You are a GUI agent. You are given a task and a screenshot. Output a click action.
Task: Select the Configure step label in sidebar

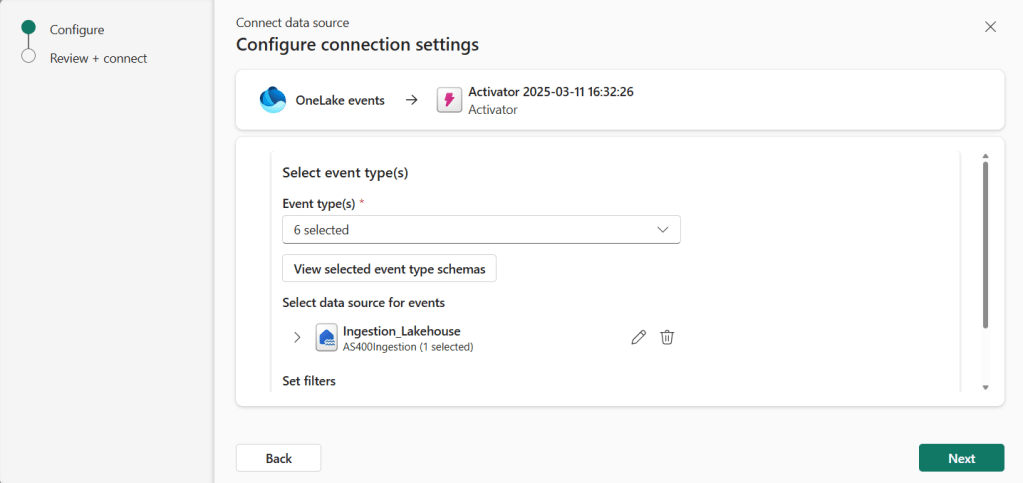coord(77,30)
